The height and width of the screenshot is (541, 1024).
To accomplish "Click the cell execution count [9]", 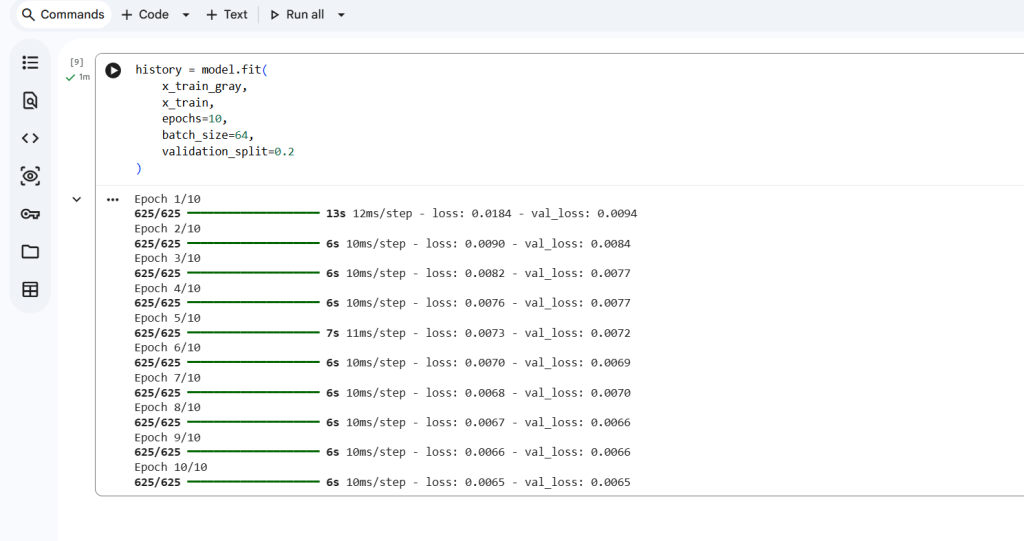I will click(76, 62).
